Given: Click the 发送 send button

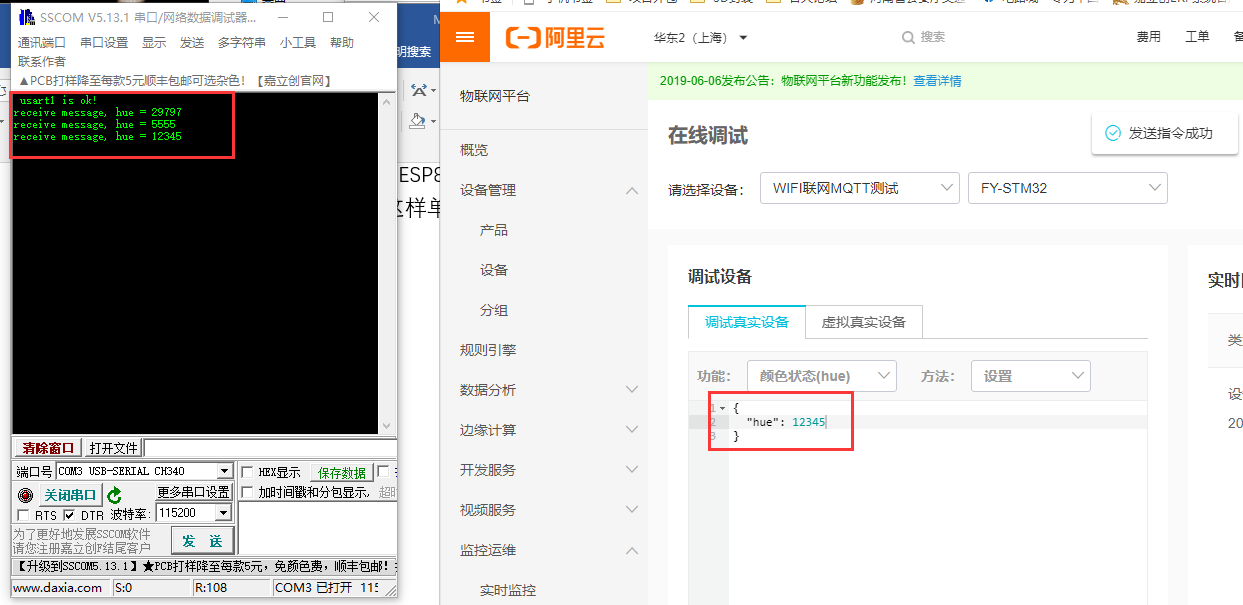Looking at the screenshot, I should 202,541.
